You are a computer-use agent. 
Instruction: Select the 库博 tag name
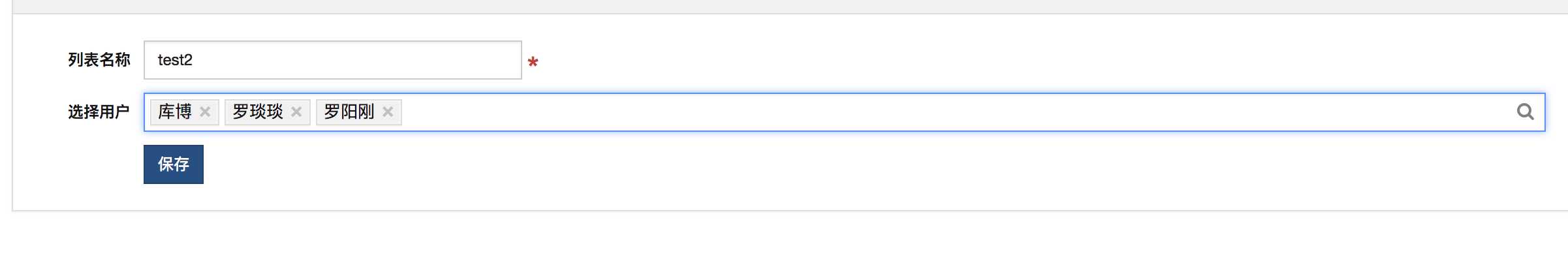175,112
